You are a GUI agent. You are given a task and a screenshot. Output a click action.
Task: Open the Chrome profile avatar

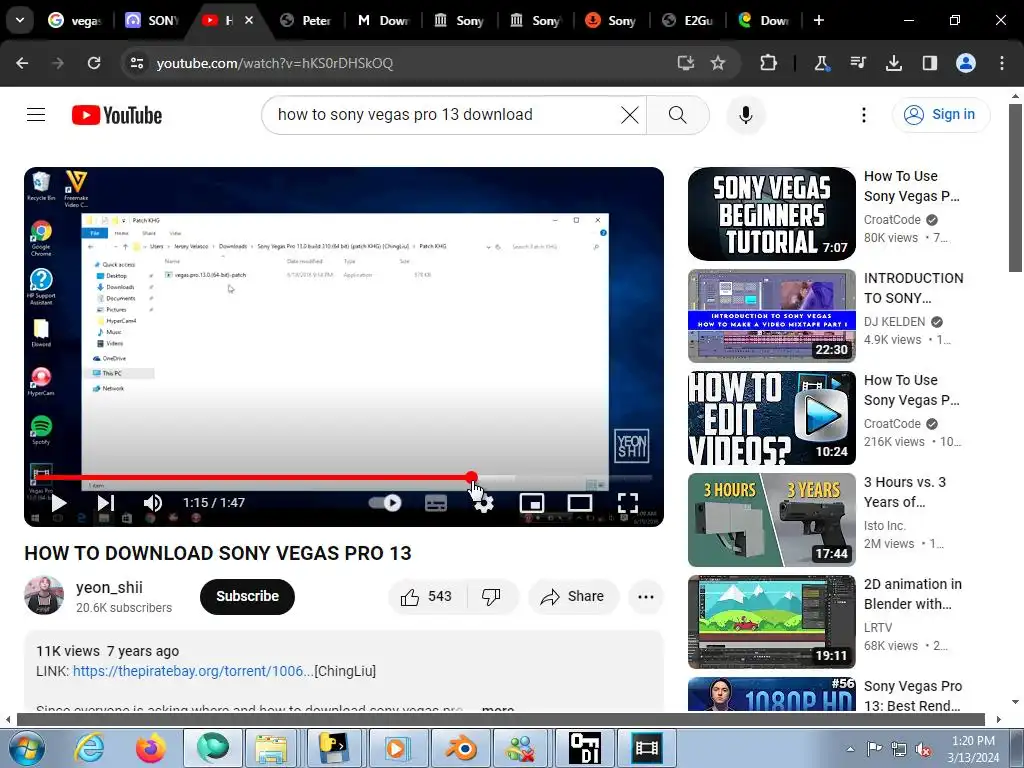click(x=966, y=63)
